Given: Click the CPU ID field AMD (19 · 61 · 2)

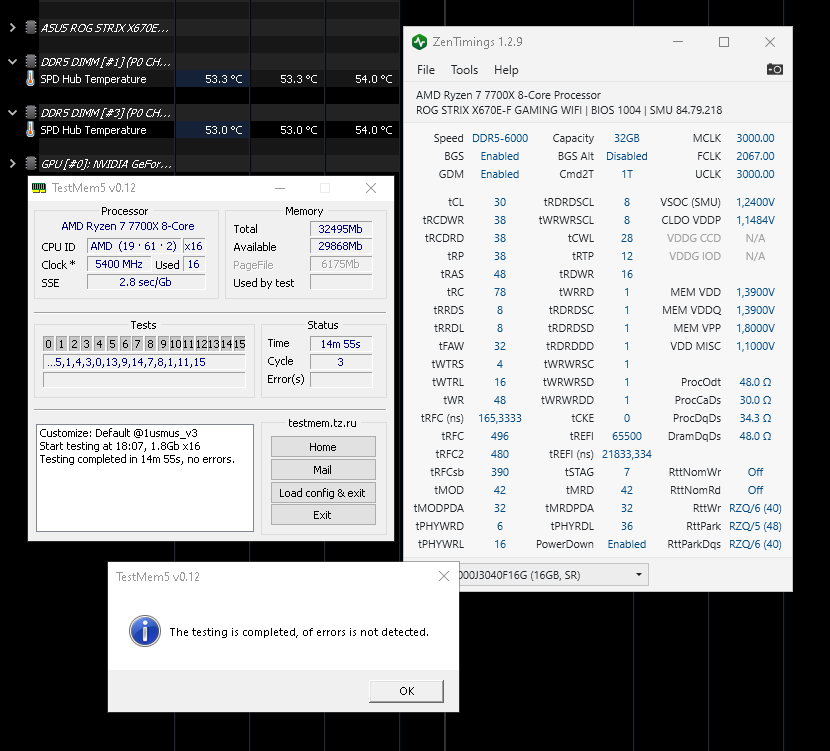Looking at the screenshot, I should point(133,246).
